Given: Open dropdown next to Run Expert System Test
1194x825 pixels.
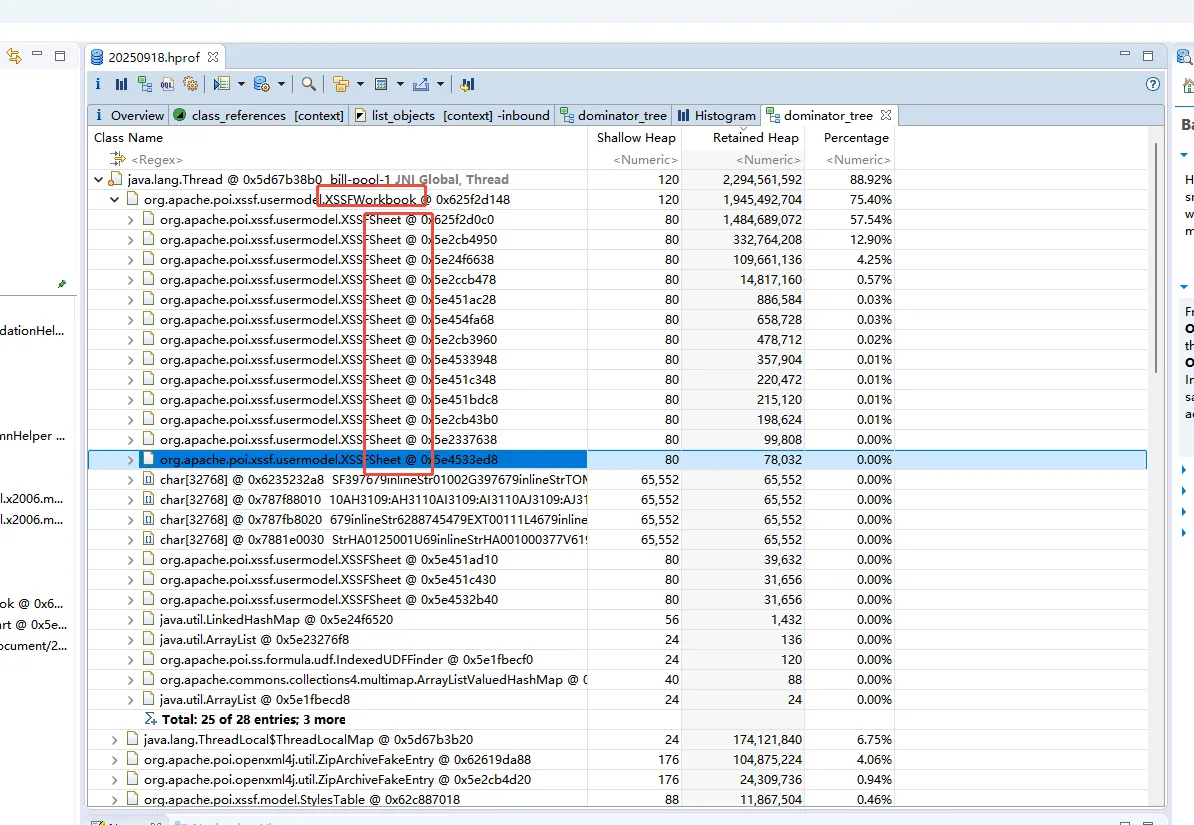Looking at the screenshot, I should pyautogui.click(x=241, y=84).
